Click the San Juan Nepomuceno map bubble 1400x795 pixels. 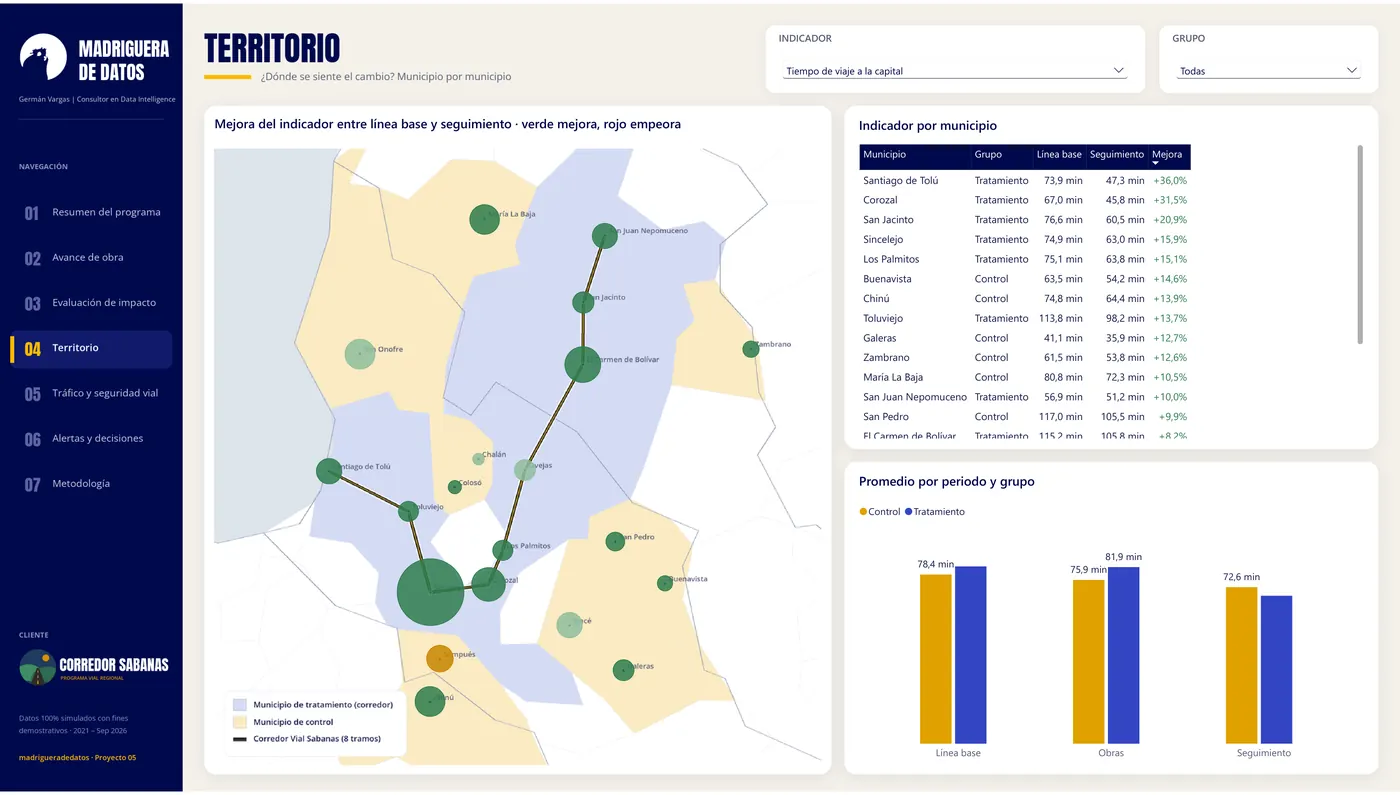(x=604, y=236)
